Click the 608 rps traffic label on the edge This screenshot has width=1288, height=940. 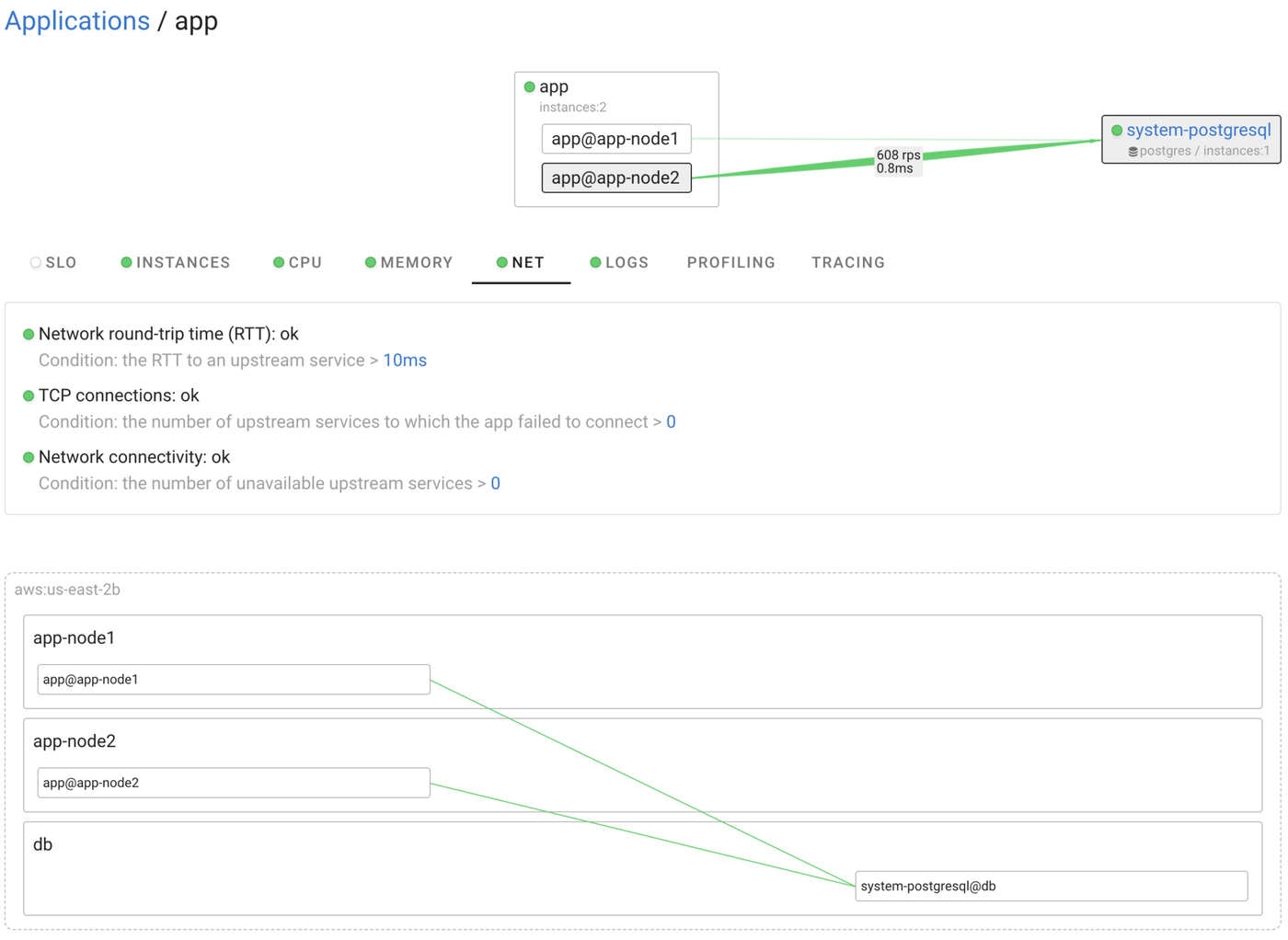pos(897,155)
